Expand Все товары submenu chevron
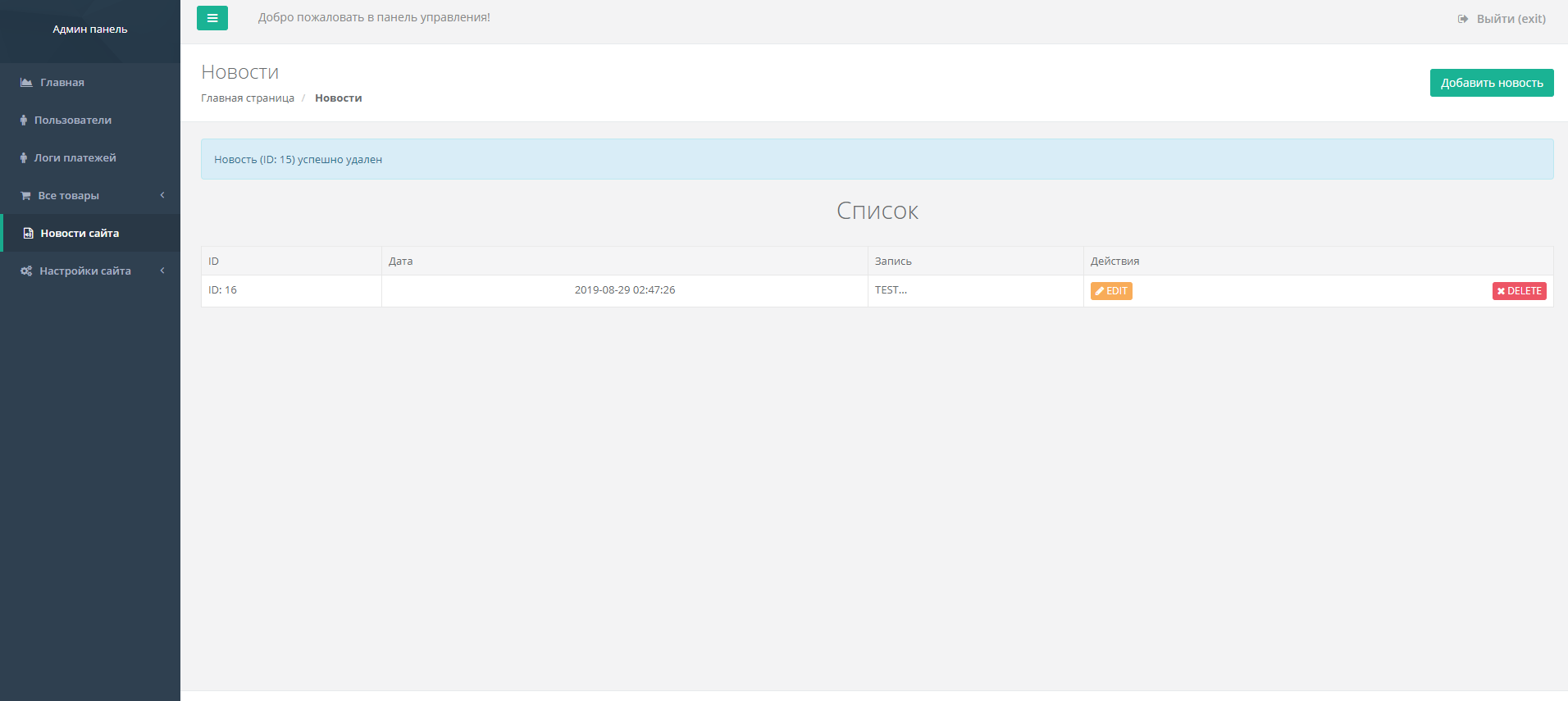Screen dimensions: 1568x701 tap(162, 195)
